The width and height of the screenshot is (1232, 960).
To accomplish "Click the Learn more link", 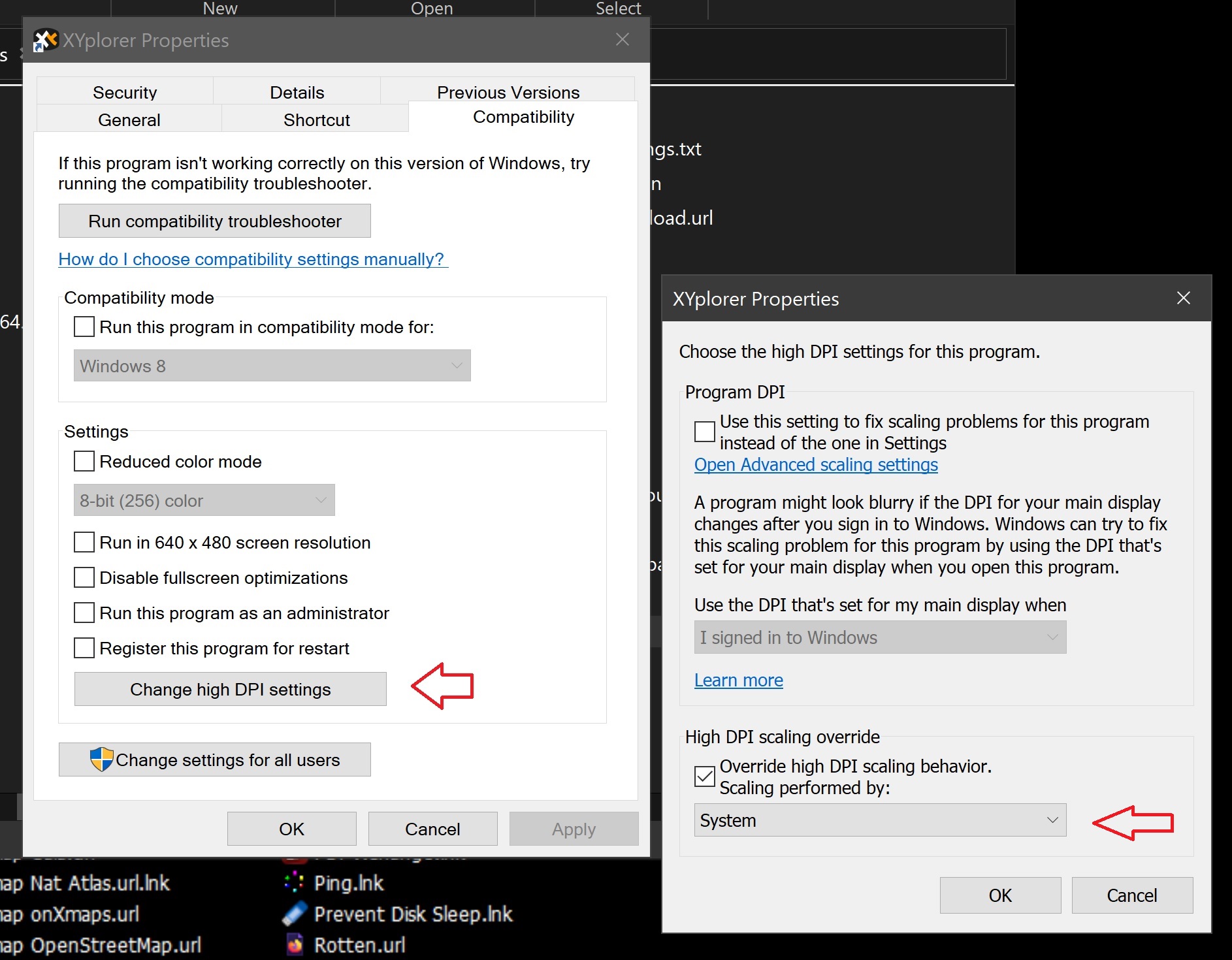I will (x=738, y=680).
